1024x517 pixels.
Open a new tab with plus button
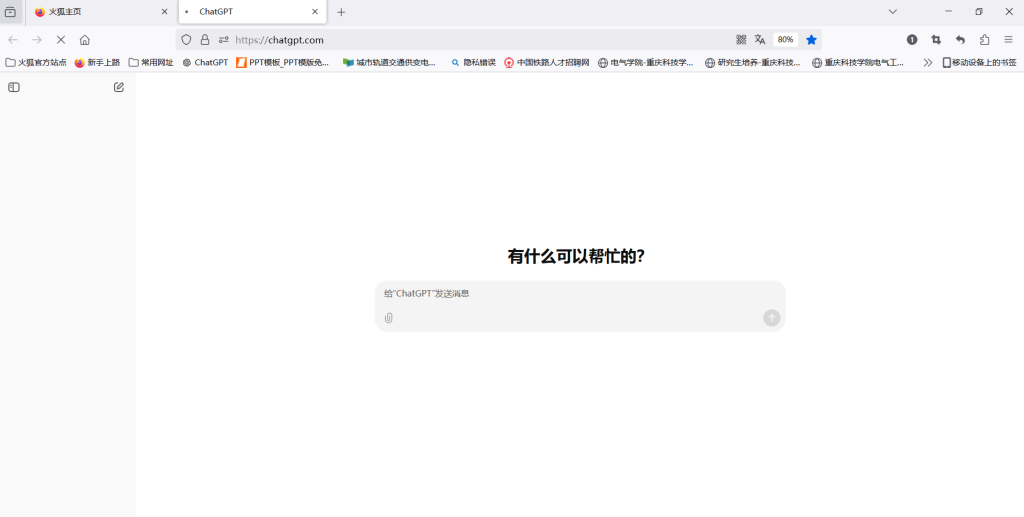(341, 12)
